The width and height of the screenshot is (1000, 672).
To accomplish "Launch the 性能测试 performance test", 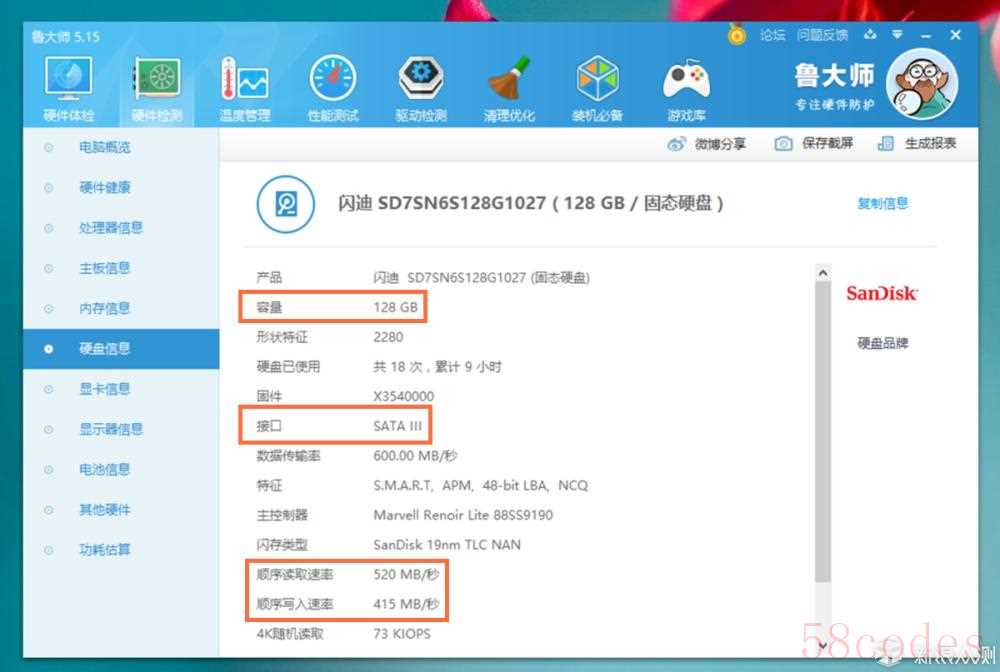I will [x=333, y=87].
